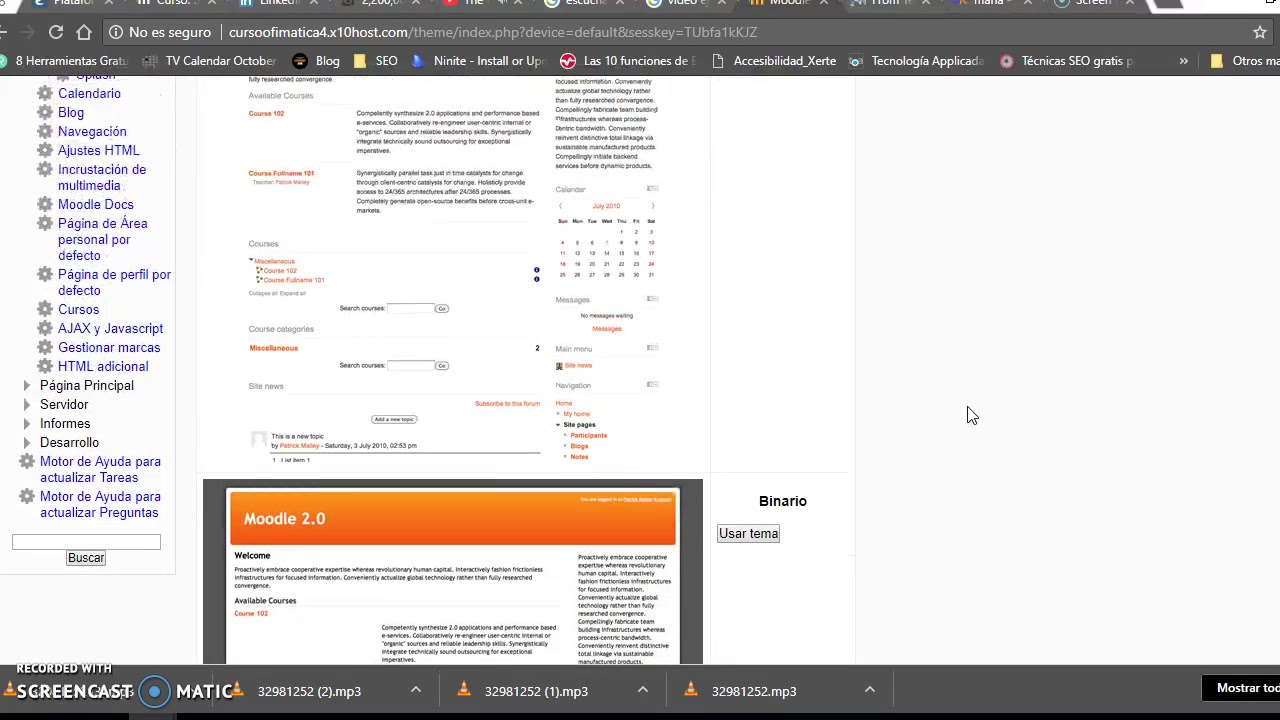Screen dimensions: 1280x720
Task: Open 'Ninite - Install or Up' bookmark
Action: [478, 61]
